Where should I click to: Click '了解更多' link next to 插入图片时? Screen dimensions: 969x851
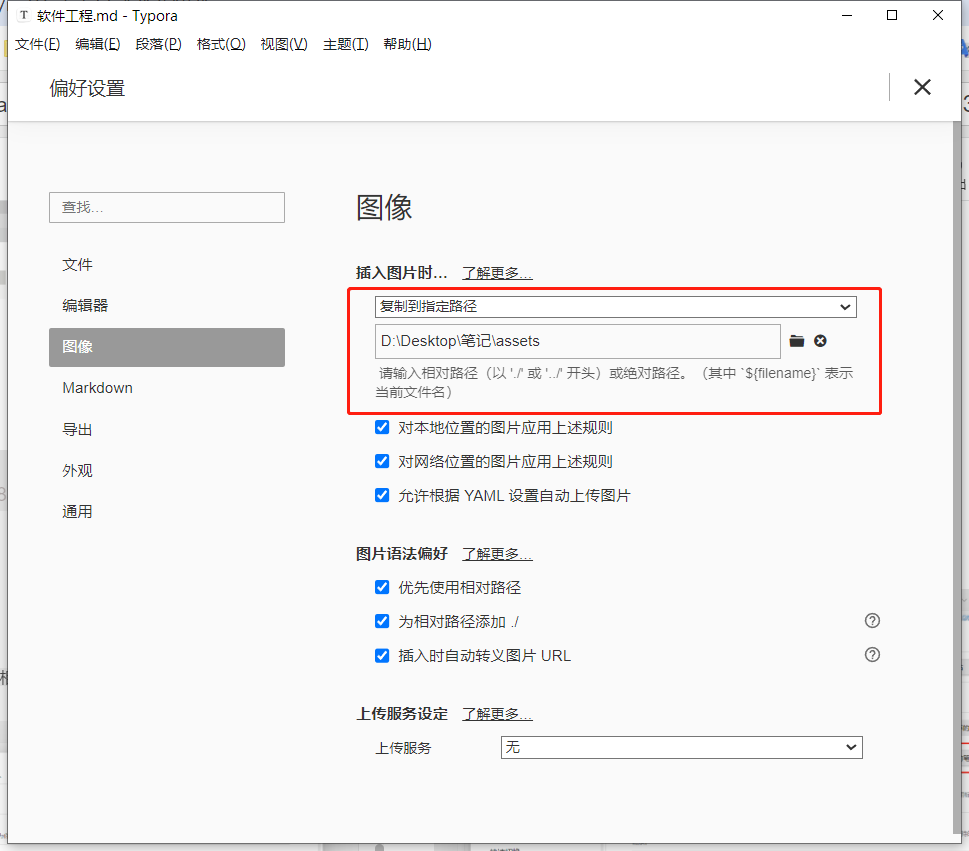497,273
